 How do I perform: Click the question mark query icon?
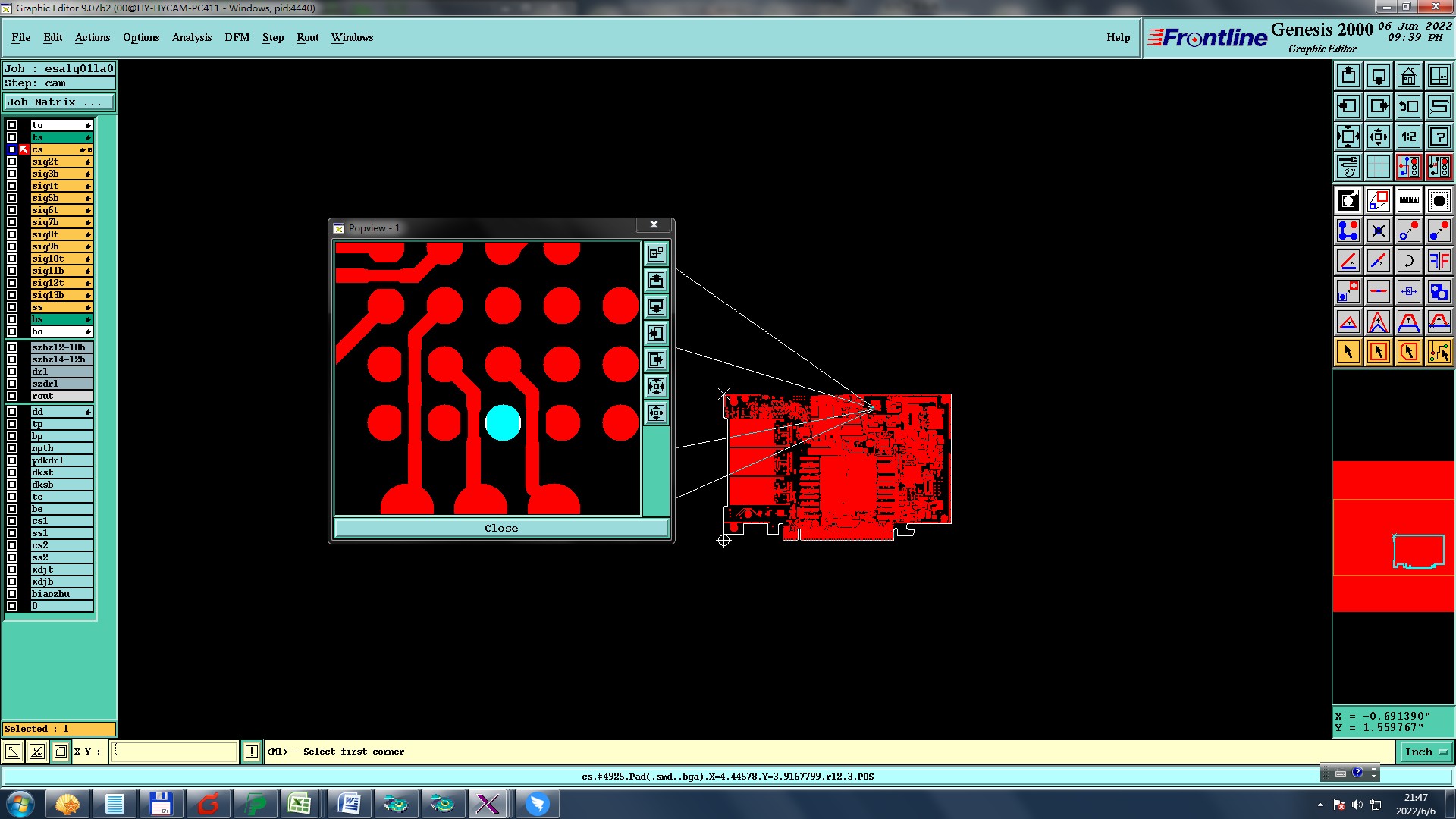[1439, 136]
